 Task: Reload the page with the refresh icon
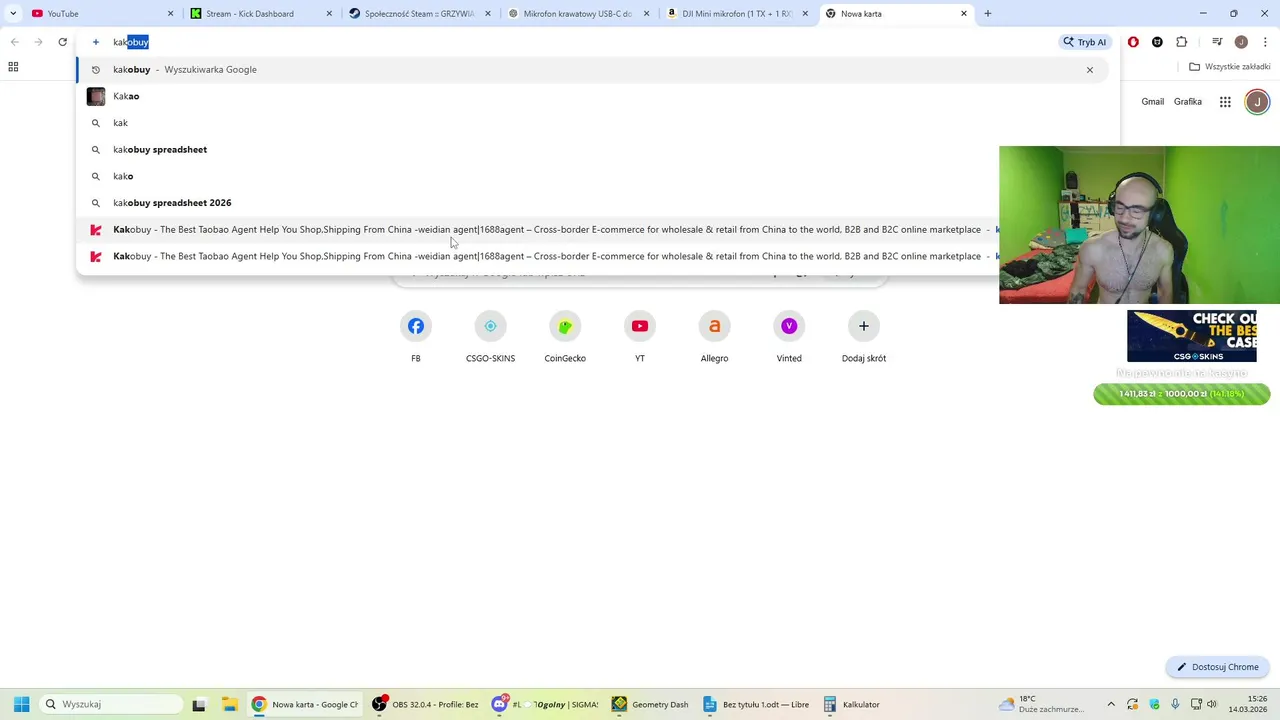62,42
